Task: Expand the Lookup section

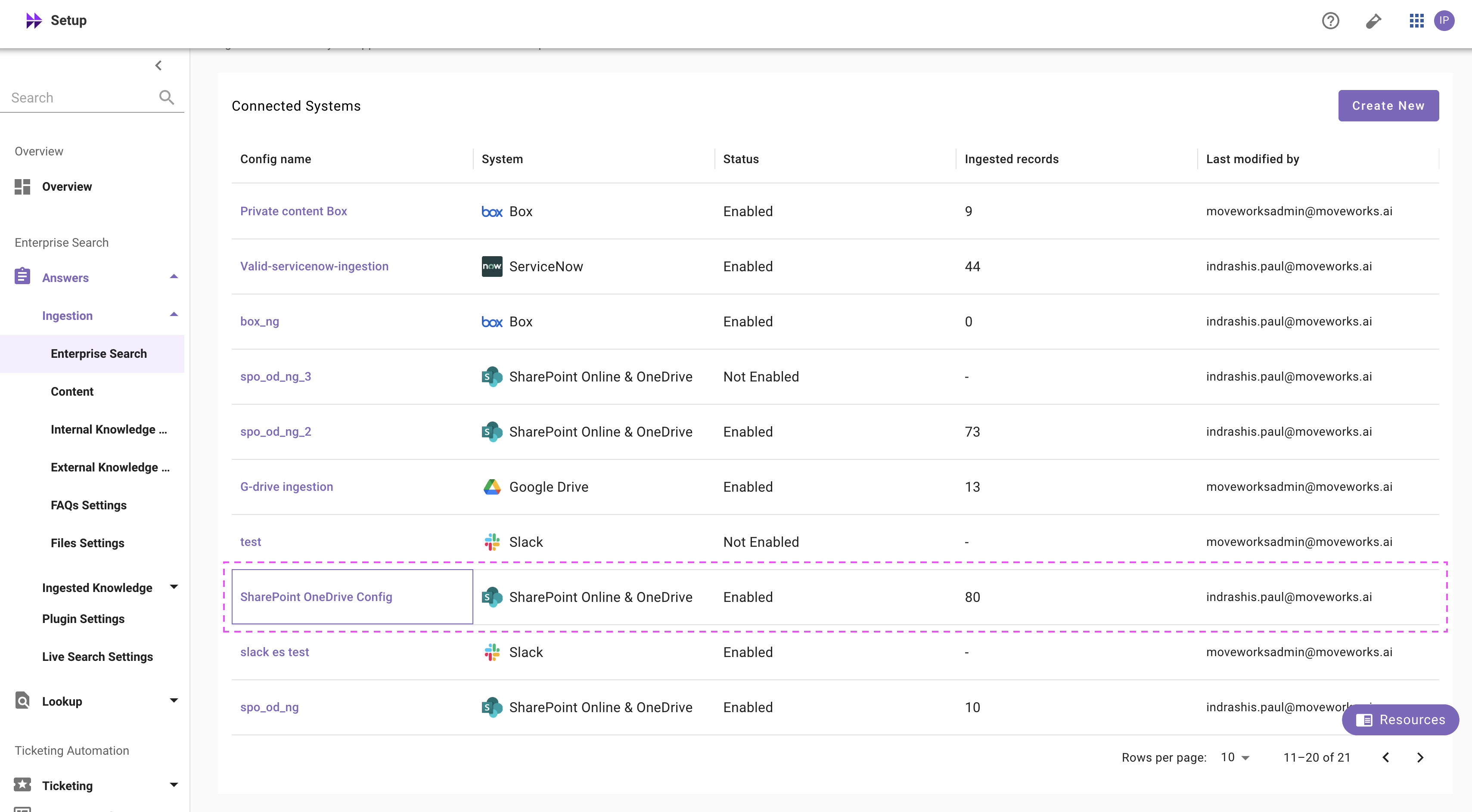Action: pyautogui.click(x=174, y=700)
